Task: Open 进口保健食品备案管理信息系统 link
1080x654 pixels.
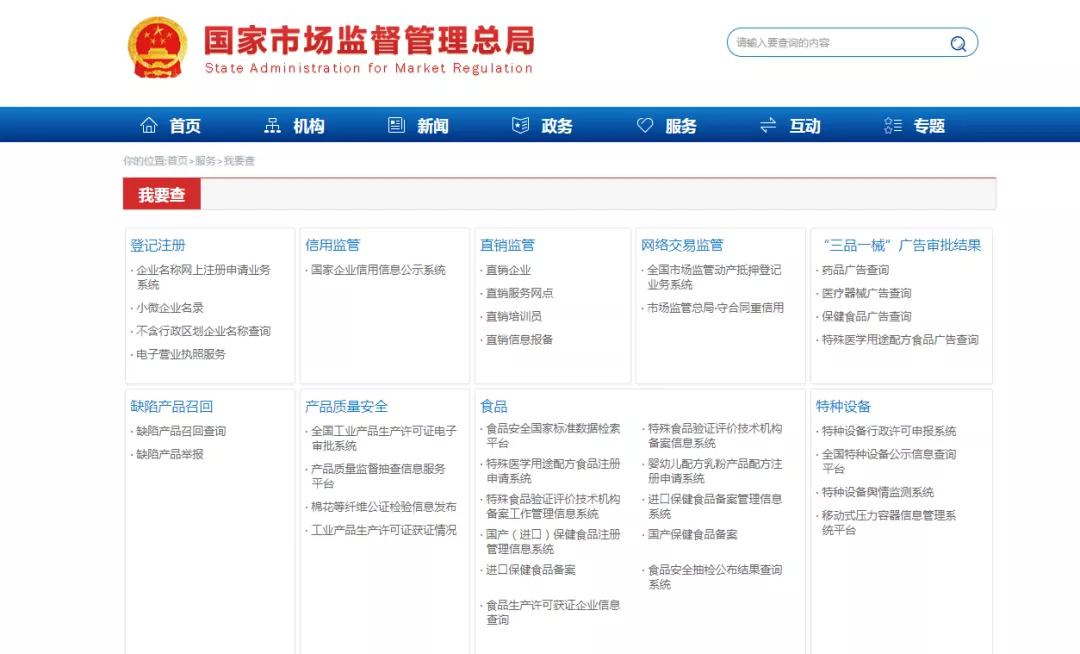Action: point(714,506)
